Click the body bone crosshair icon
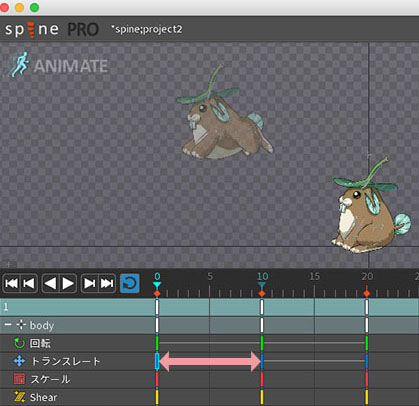The height and width of the screenshot is (406, 419). coord(21,325)
